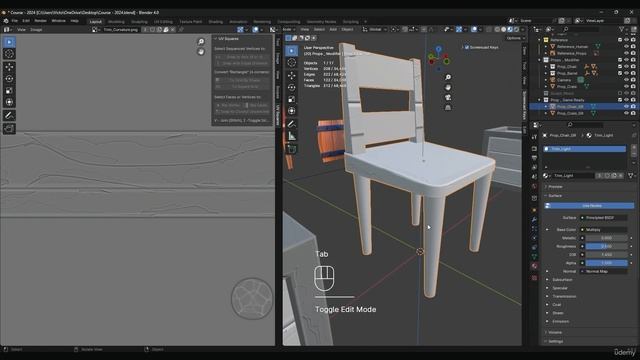Click the zoom magnifier in the UV editor
Viewport: 640px width, 360px height.
point(201,42)
